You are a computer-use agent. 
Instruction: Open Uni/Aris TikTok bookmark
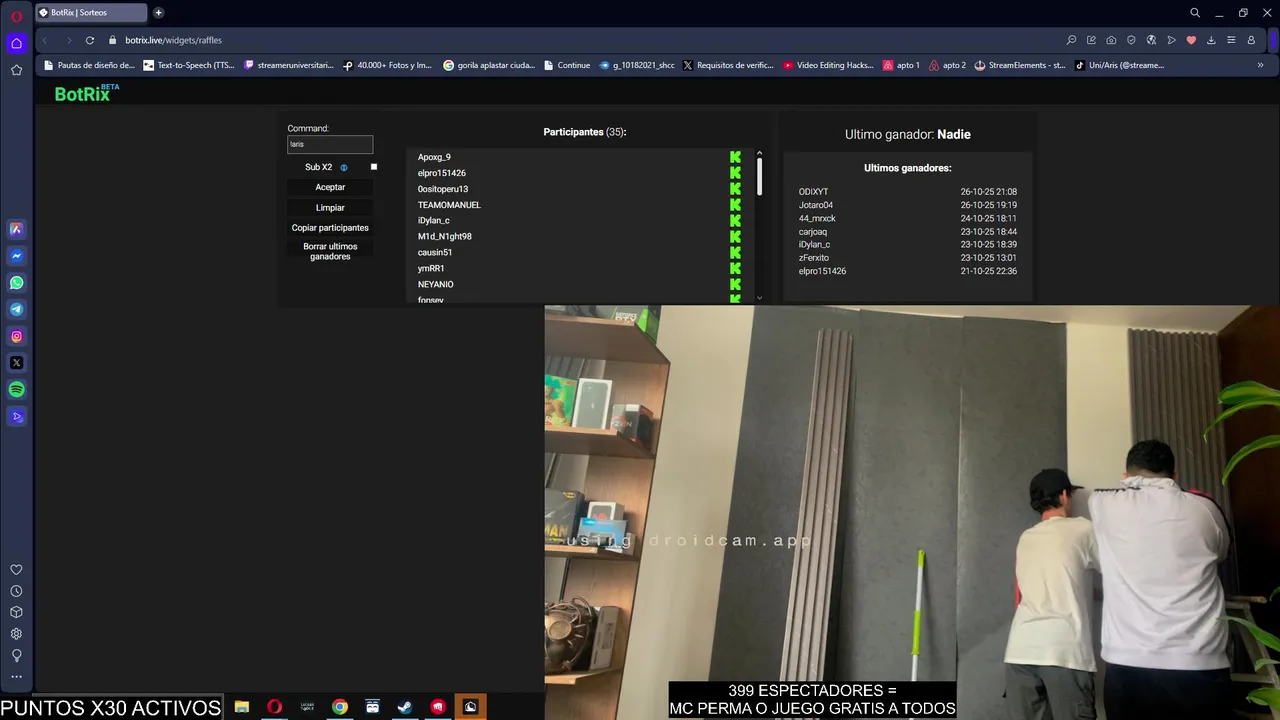[1119, 65]
